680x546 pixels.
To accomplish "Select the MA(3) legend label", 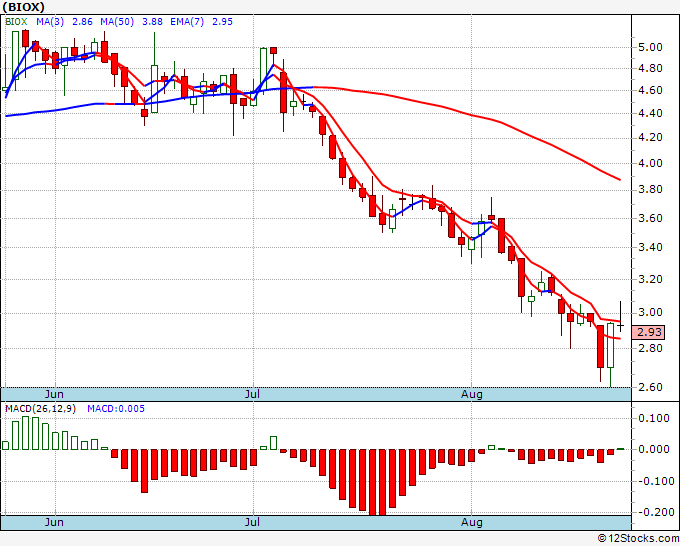I will pos(50,22).
